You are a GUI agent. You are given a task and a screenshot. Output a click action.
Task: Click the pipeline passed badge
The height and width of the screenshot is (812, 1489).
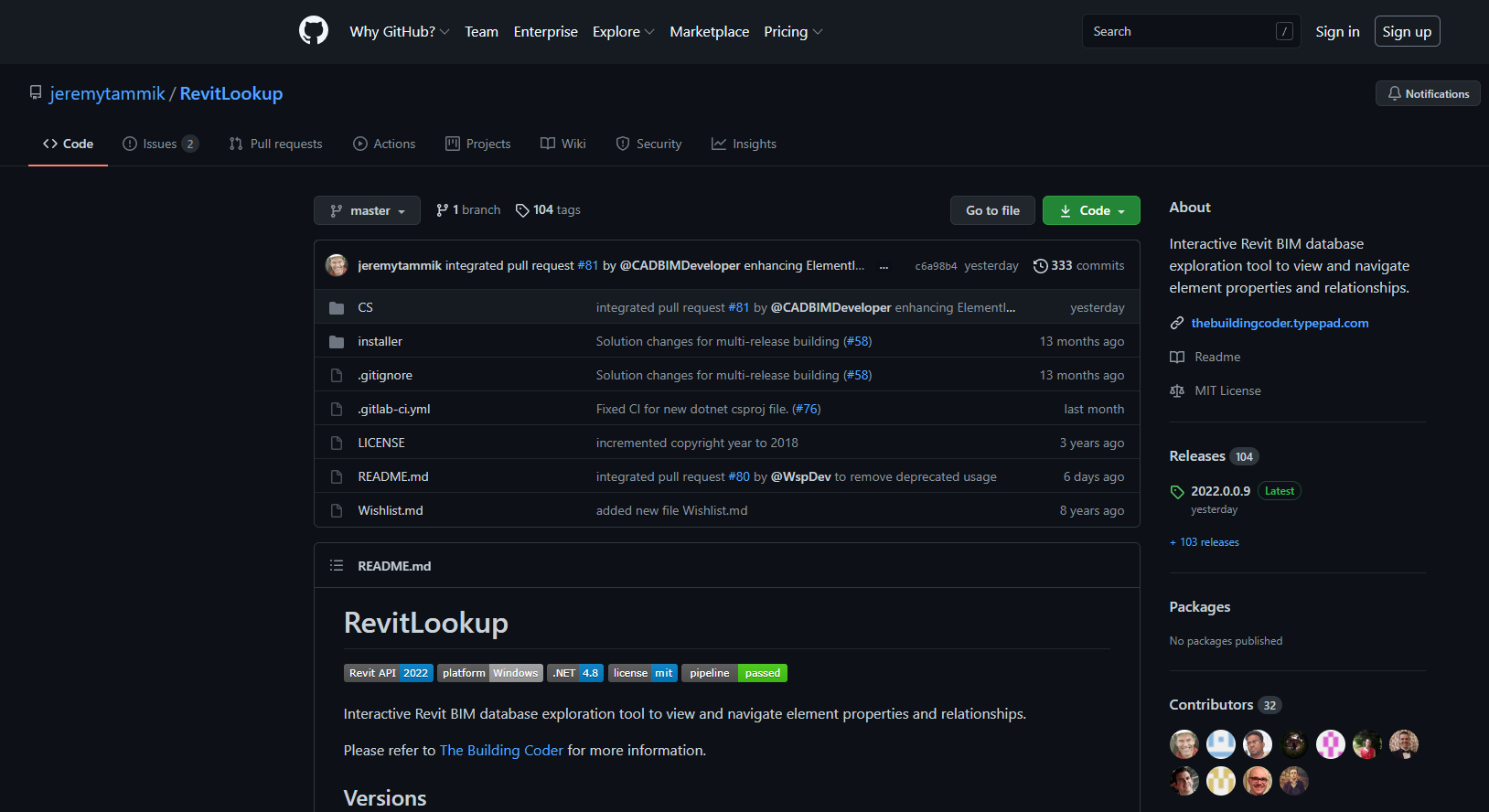(x=734, y=673)
